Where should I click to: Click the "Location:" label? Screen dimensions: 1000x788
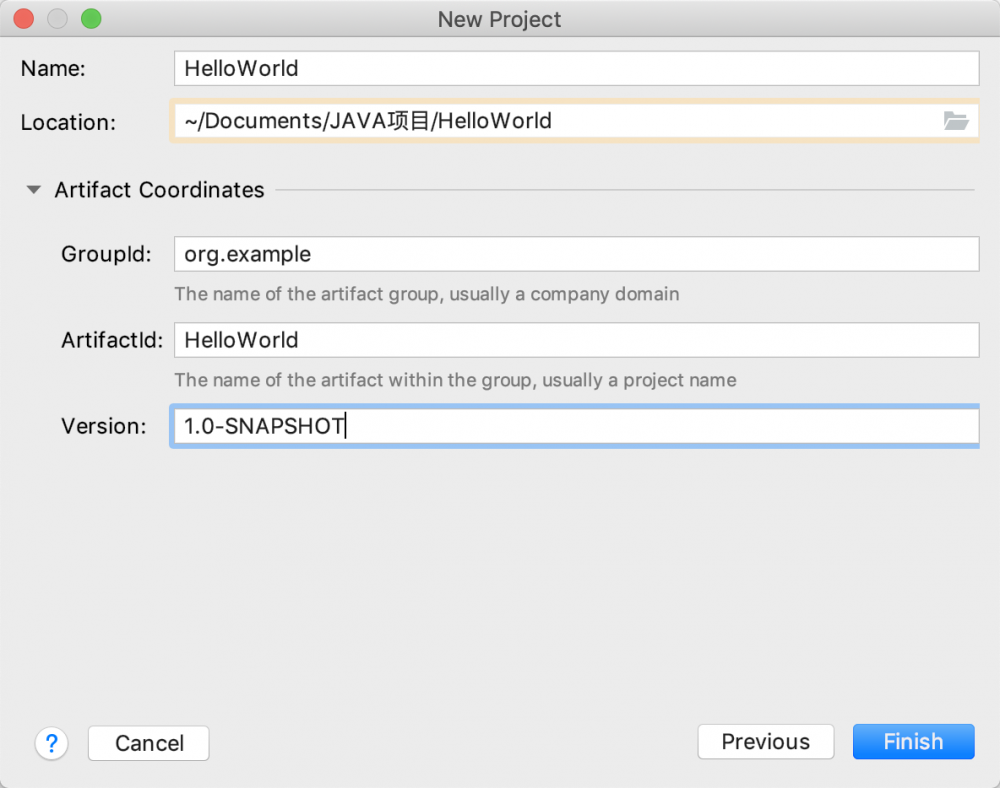[68, 123]
